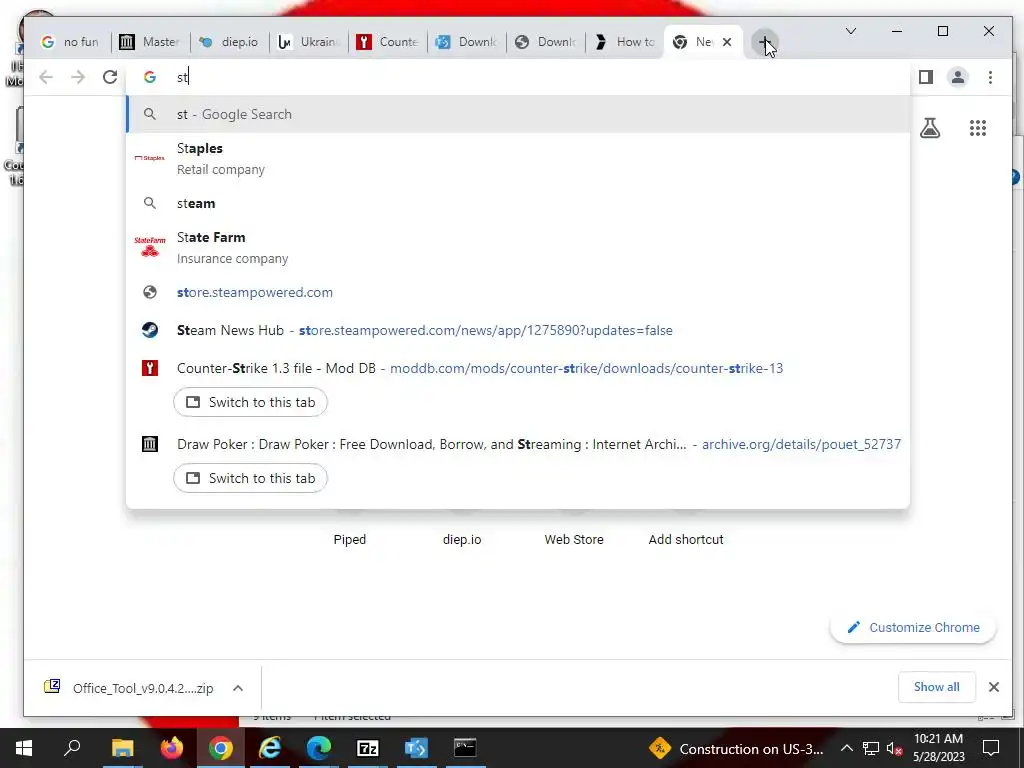Open the Steam News Hub suggestion
Image resolution: width=1024 pixels, height=768 pixels.
[x=518, y=330]
